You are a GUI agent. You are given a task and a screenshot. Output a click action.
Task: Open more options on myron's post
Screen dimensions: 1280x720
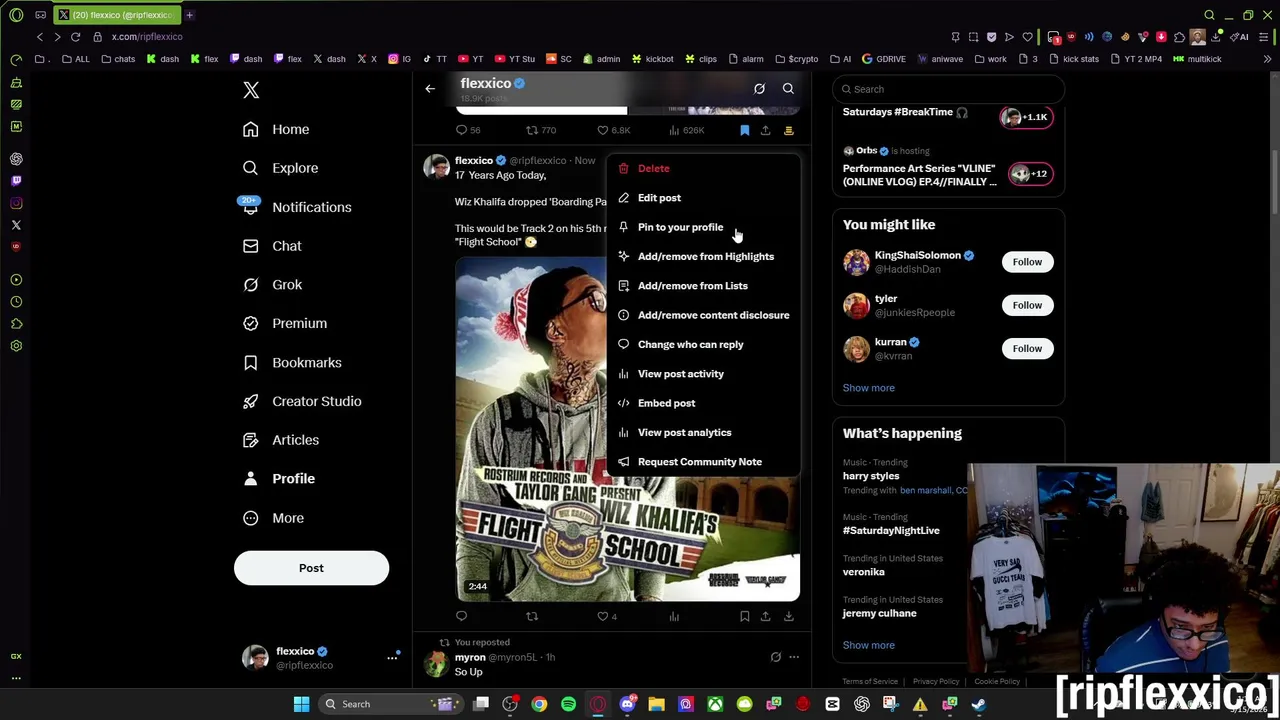tap(794, 657)
